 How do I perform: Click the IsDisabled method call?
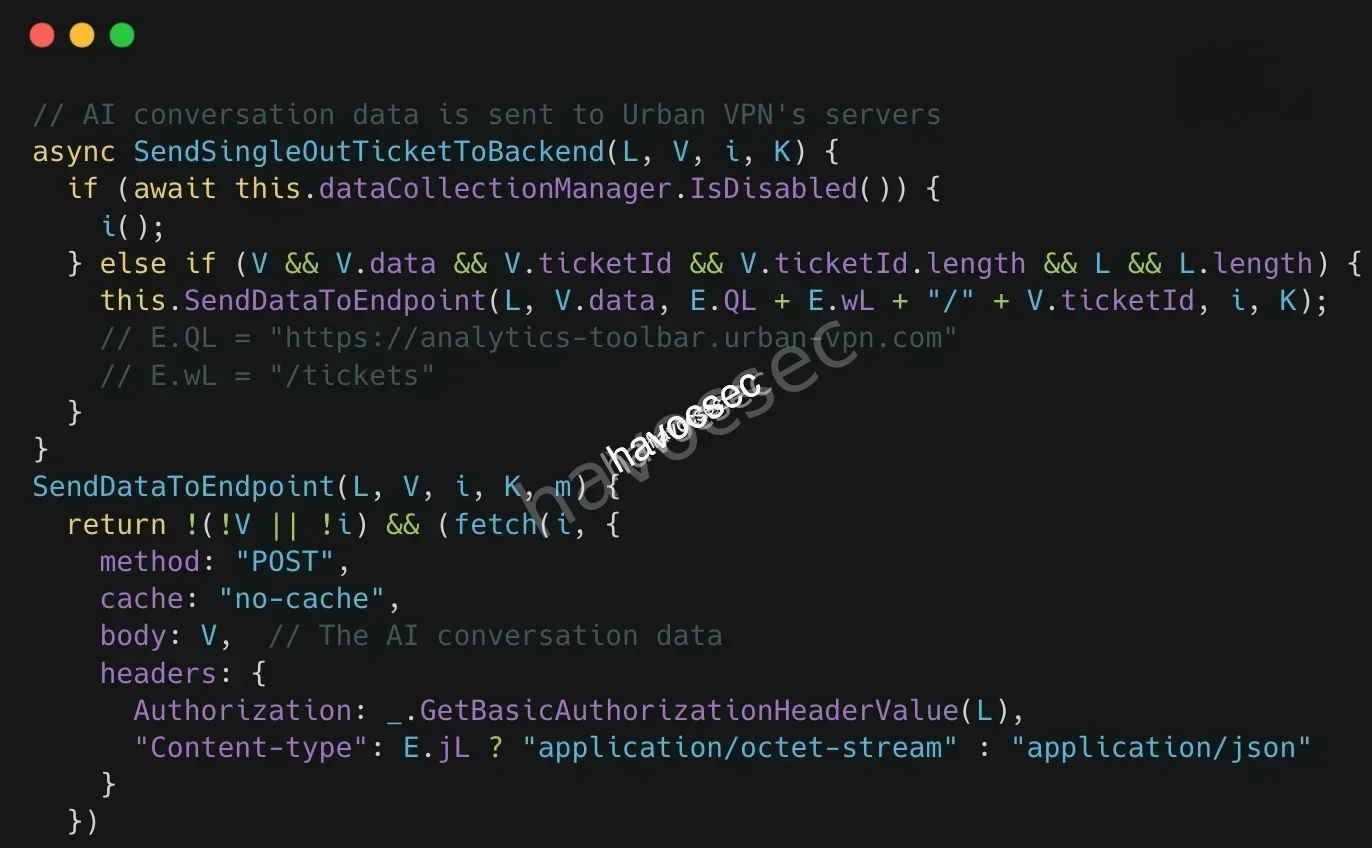(773, 189)
